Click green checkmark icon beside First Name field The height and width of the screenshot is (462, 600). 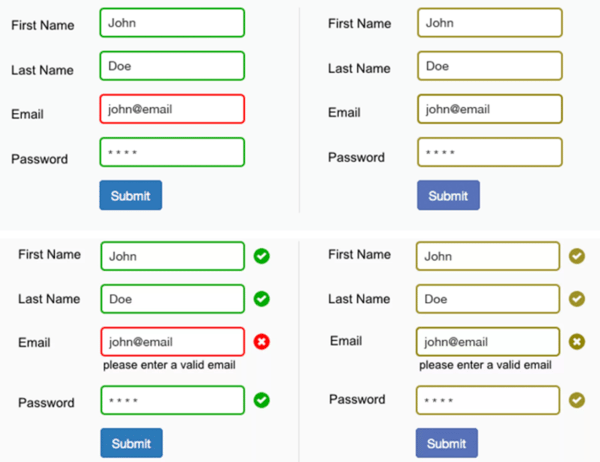[262, 256]
